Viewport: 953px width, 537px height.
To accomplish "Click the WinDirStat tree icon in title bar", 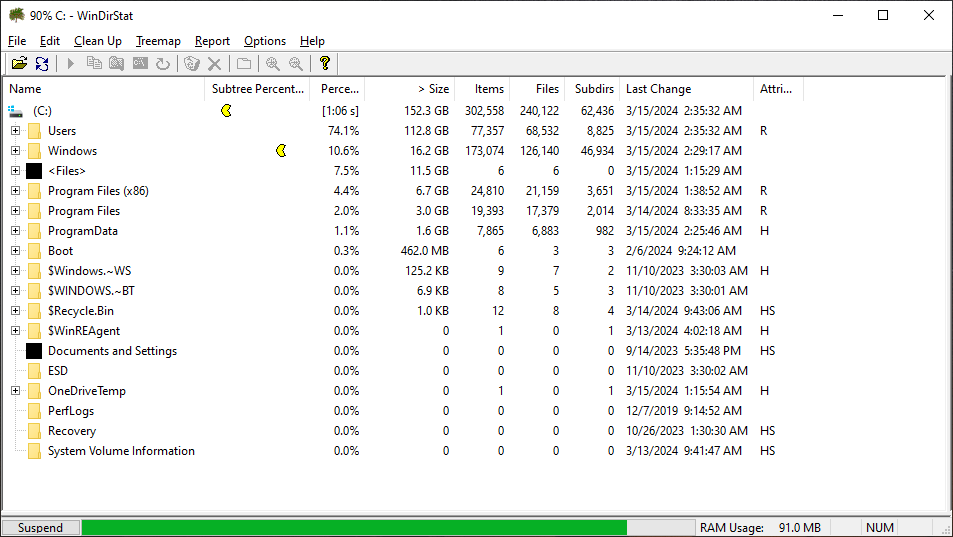I will (x=16, y=15).
